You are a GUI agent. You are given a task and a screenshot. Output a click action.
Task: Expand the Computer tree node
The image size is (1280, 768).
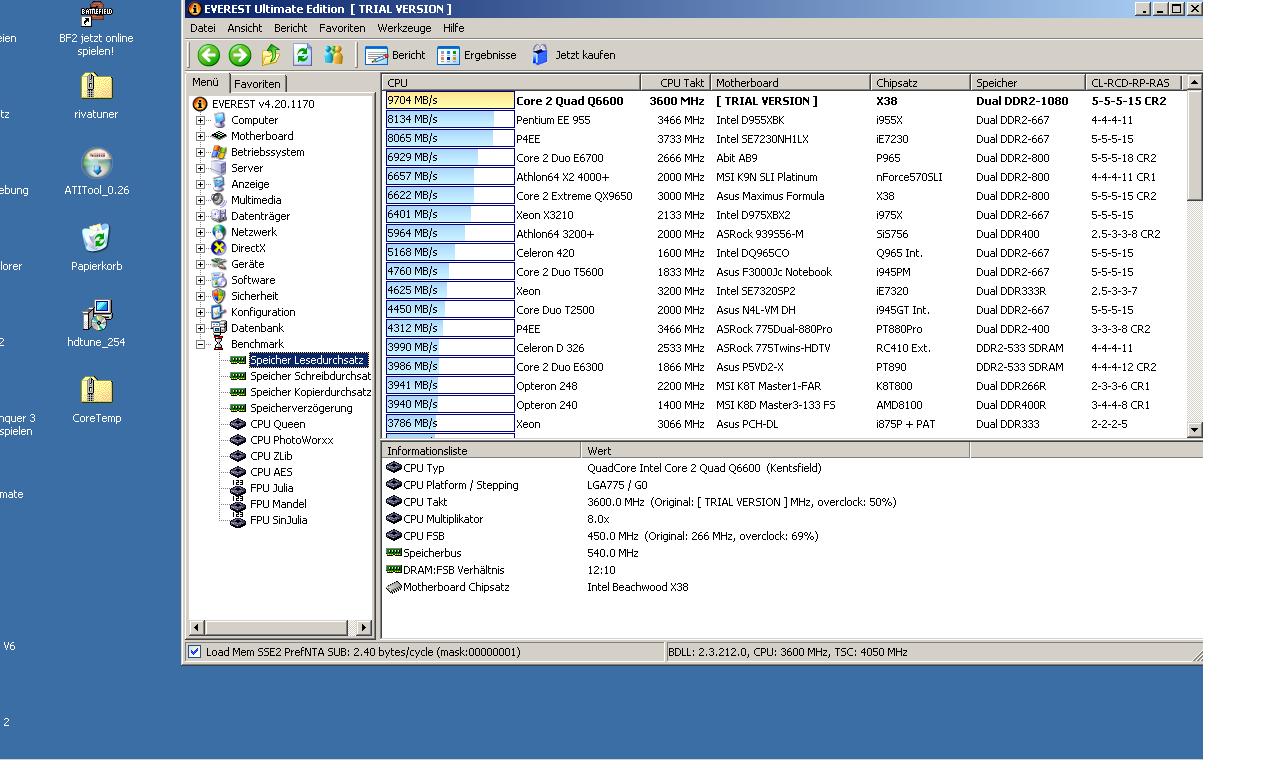[x=200, y=120]
